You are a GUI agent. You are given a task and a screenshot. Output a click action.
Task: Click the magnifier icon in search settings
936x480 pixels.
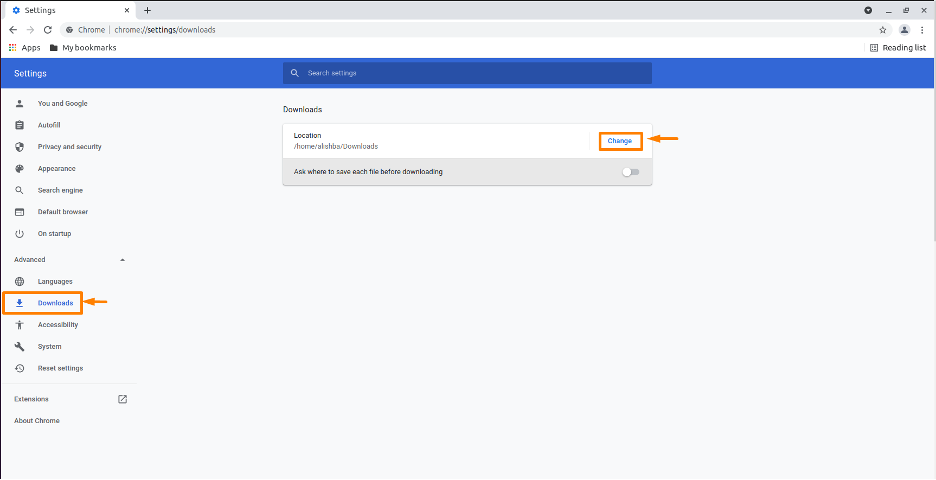294,73
